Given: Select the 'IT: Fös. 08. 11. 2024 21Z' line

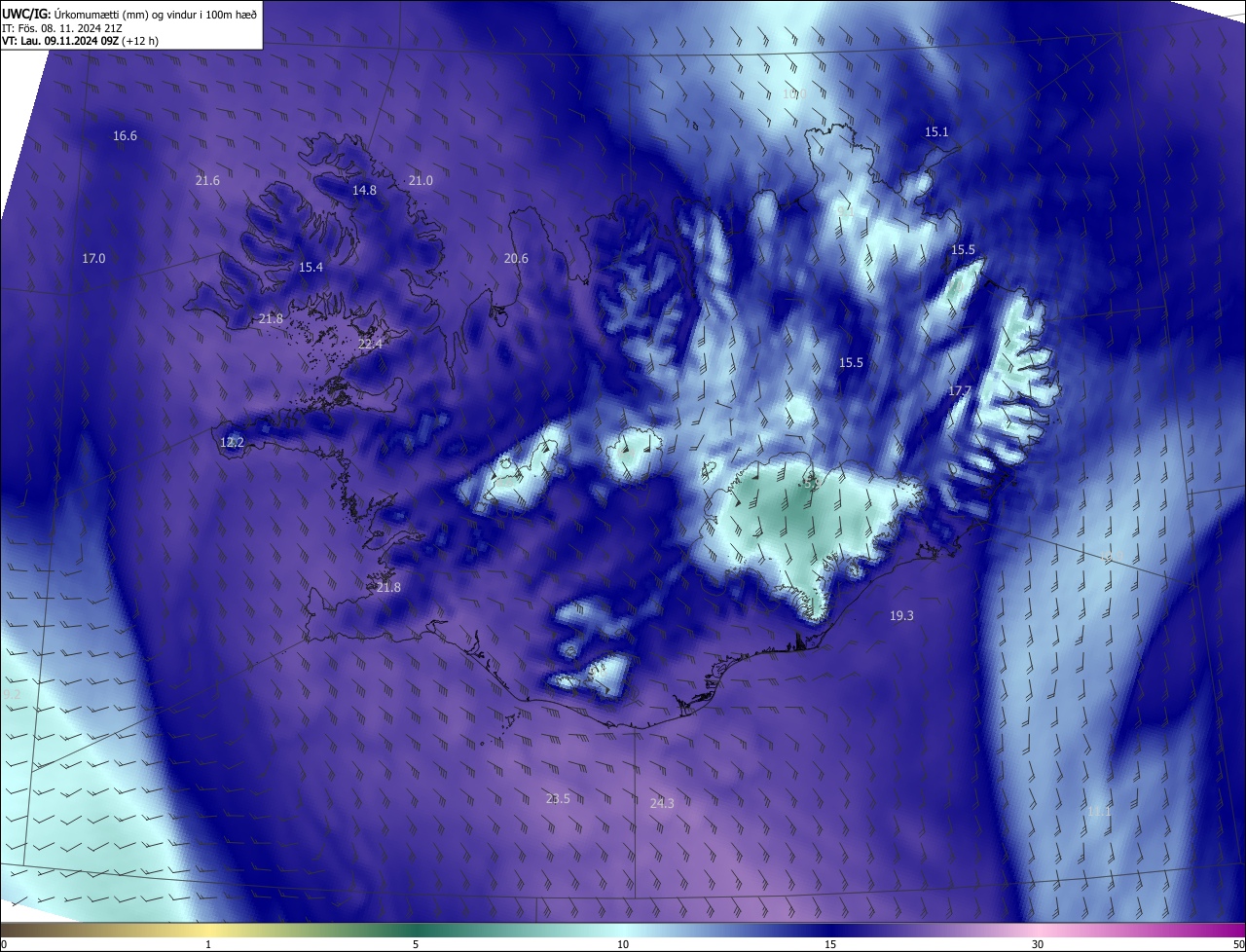Looking at the screenshot, I should (61, 27).
